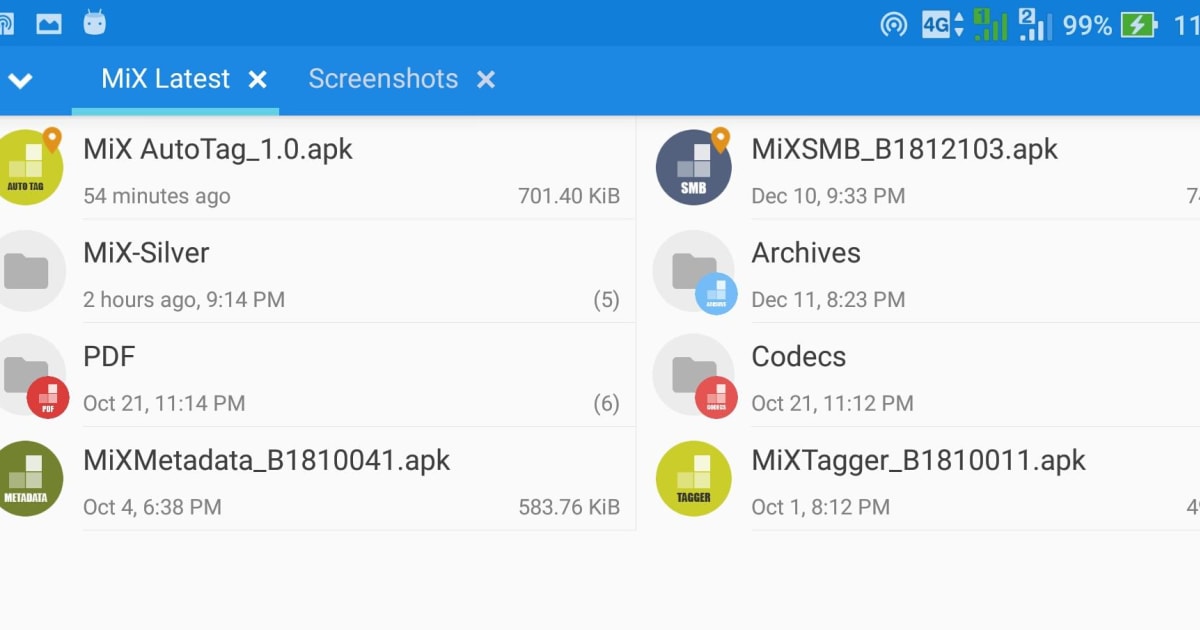Switch to the Screenshots tab
Screen dimensions: 1200x630
coord(384,79)
